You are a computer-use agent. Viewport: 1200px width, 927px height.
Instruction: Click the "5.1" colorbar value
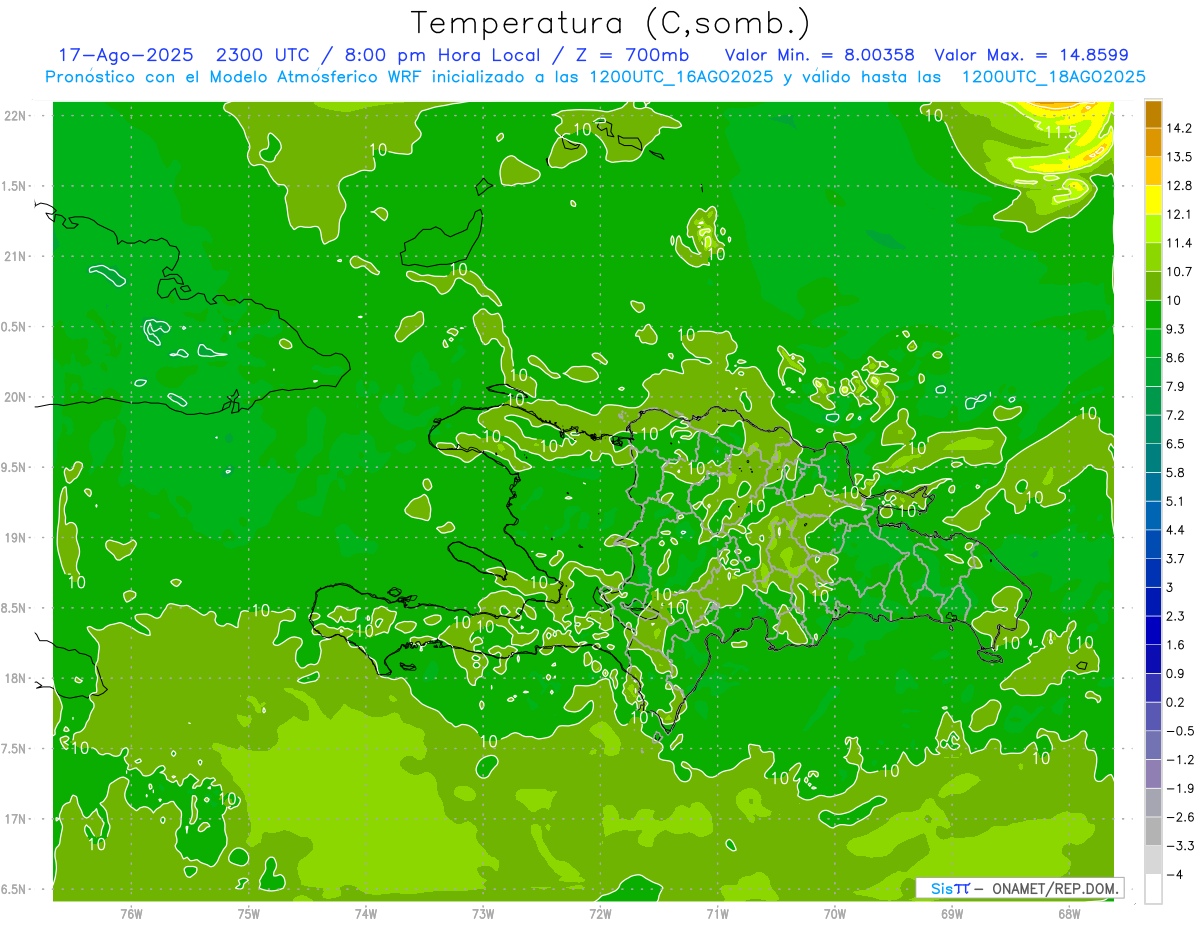(x=1176, y=501)
